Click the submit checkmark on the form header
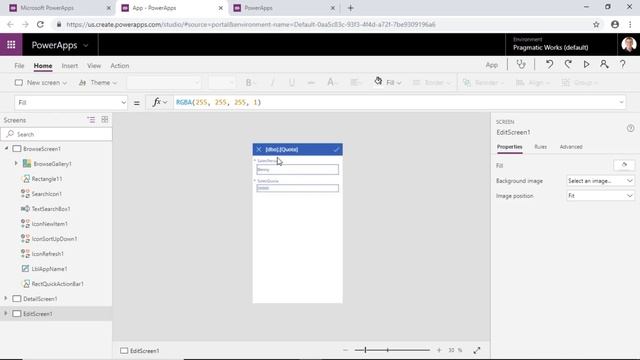 pos(336,149)
